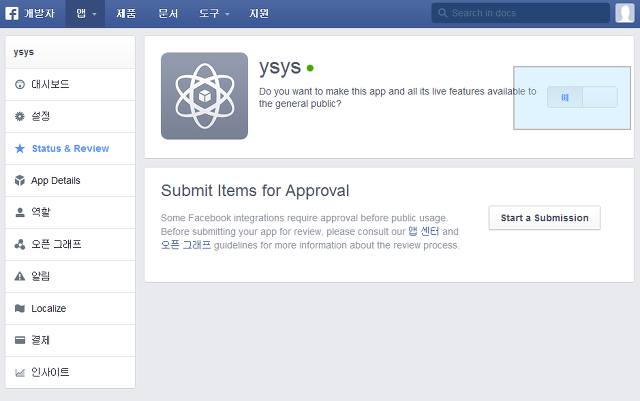Open 설정 in the sidebar
Image resolution: width=640 pixels, height=401 pixels.
pos(70,116)
